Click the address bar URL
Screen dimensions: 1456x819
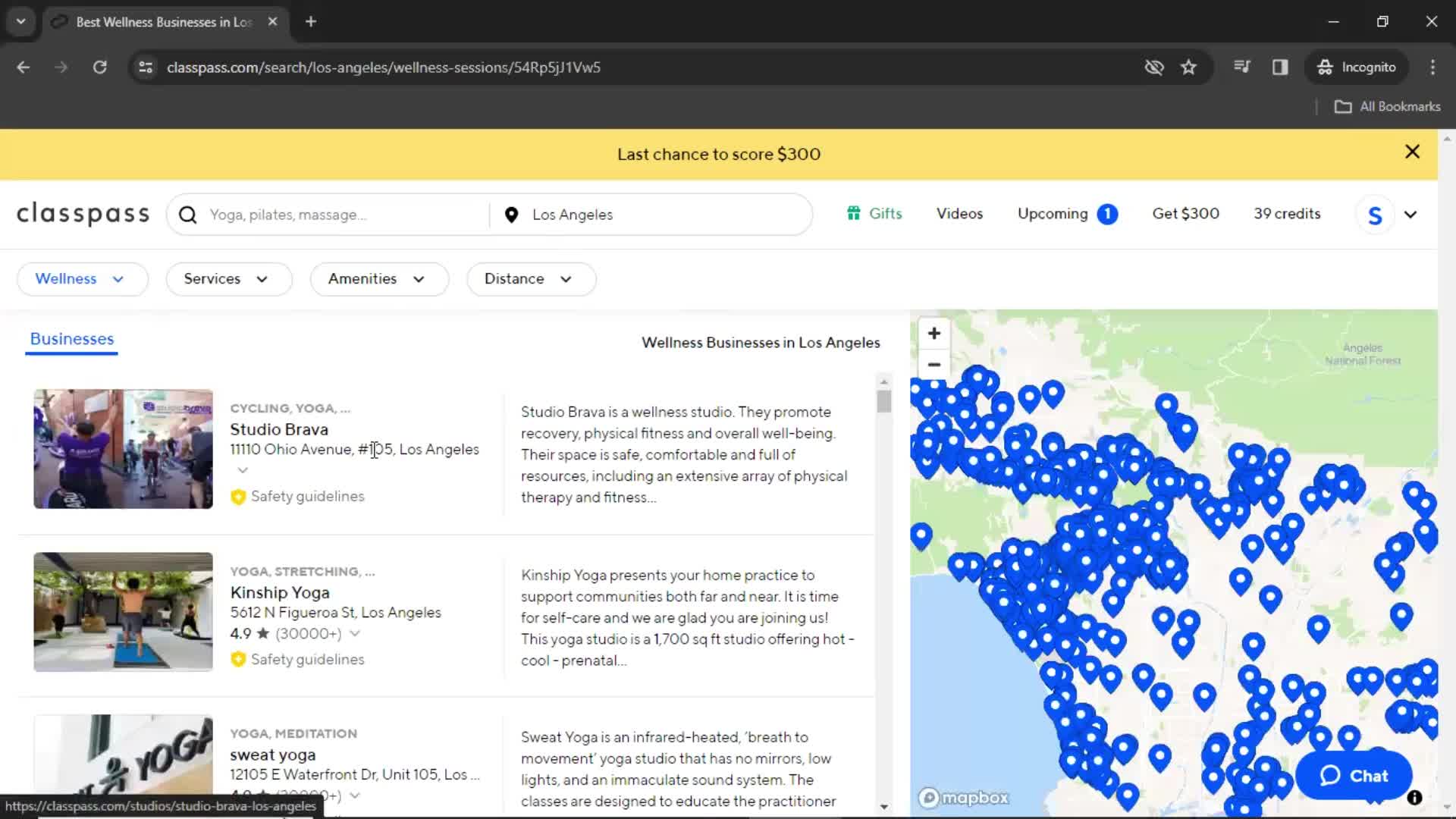pos(384,67)
